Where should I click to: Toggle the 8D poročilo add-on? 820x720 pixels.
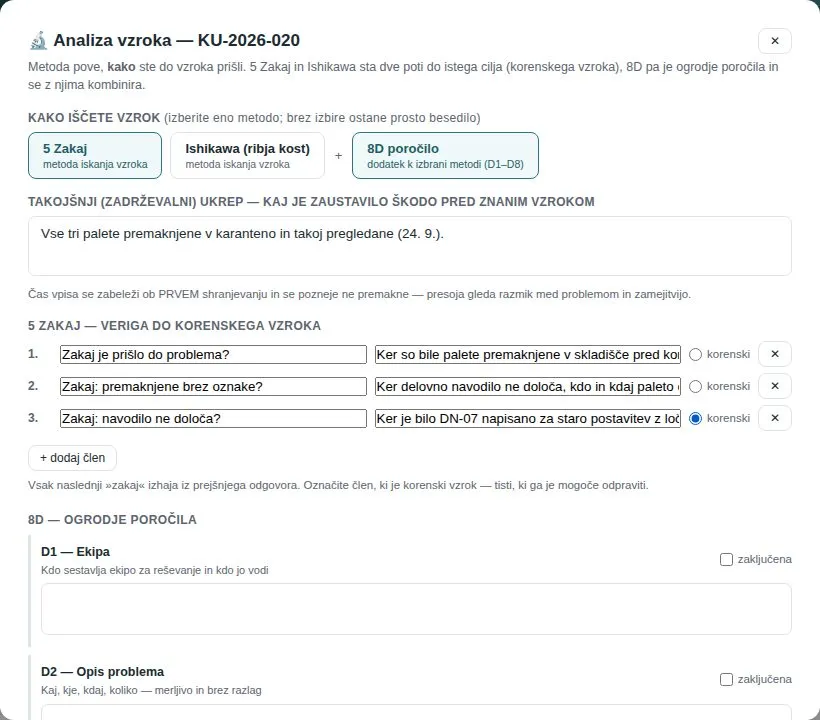pos(445,155)
